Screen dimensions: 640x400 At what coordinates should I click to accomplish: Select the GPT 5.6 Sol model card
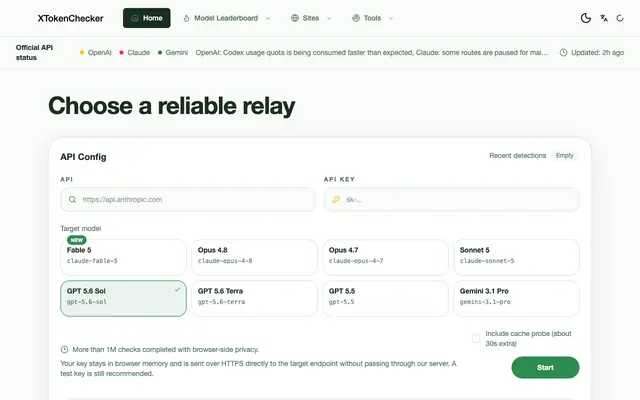123,298
